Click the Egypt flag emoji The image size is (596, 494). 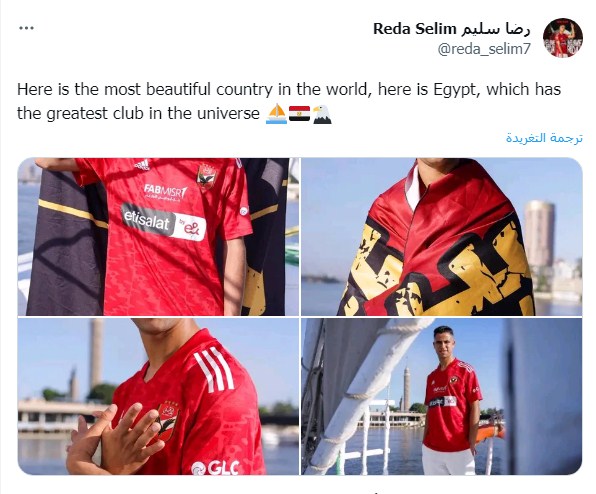[x=300, y=114]
